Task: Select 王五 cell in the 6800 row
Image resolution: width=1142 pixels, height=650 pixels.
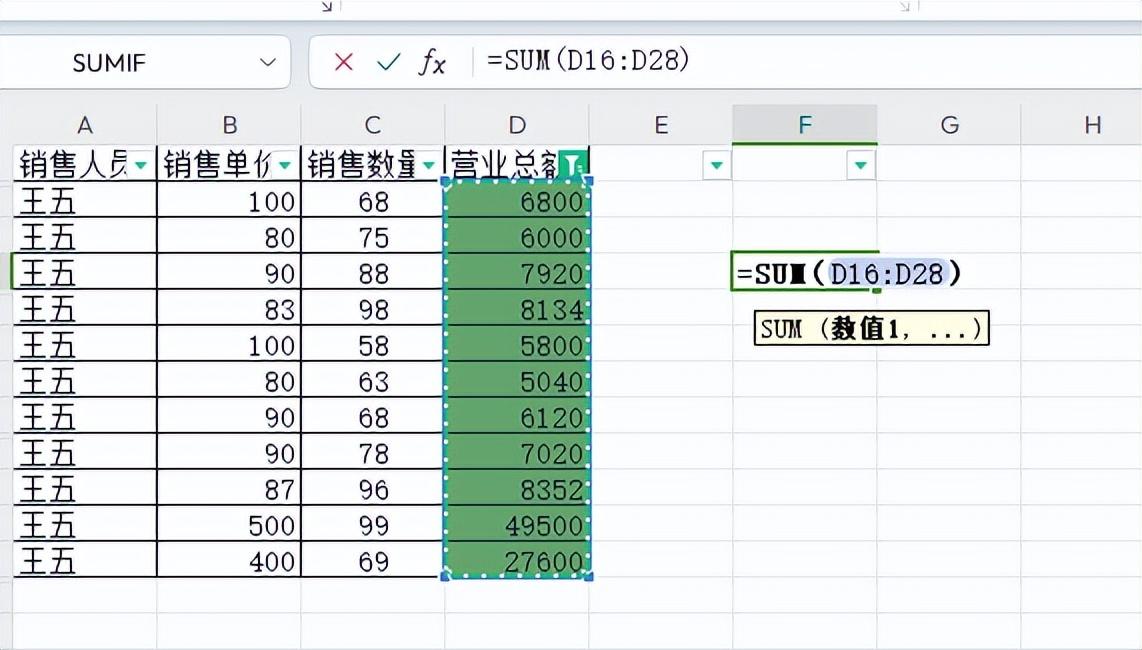Action: [84, 200]
